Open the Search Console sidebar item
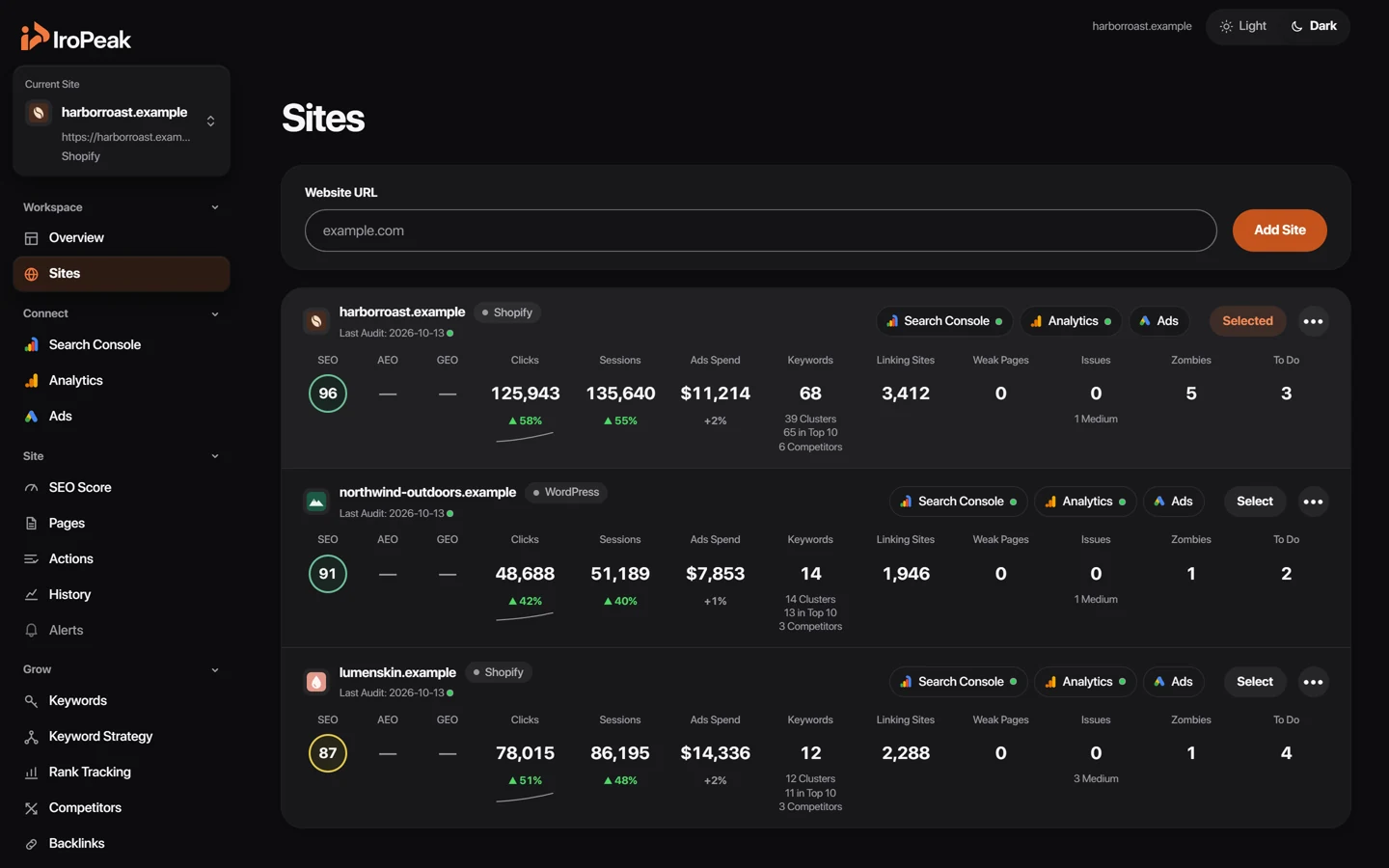The image size is (1389, 868). [122, 345]
